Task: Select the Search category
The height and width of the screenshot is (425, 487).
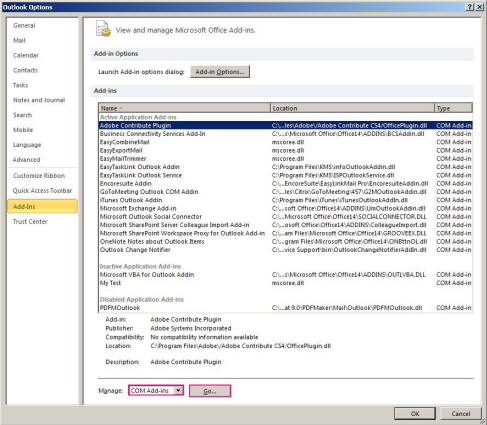Action: [x=22, y=115]
